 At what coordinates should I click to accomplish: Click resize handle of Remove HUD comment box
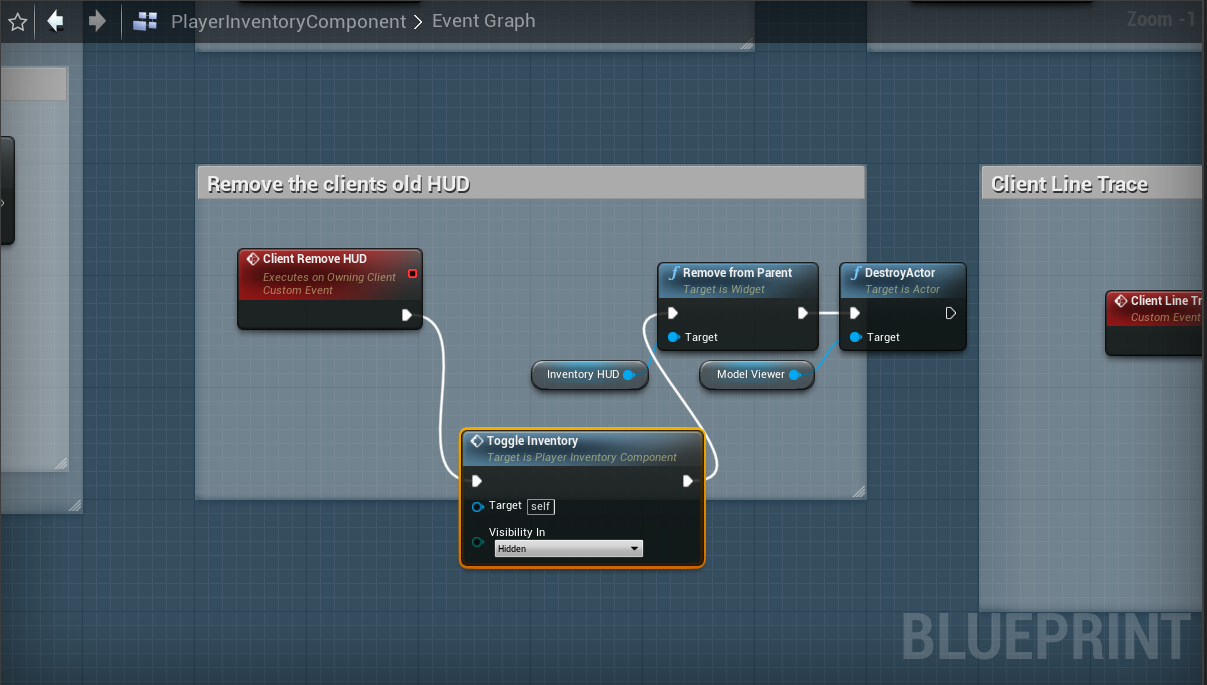(857, 491)
